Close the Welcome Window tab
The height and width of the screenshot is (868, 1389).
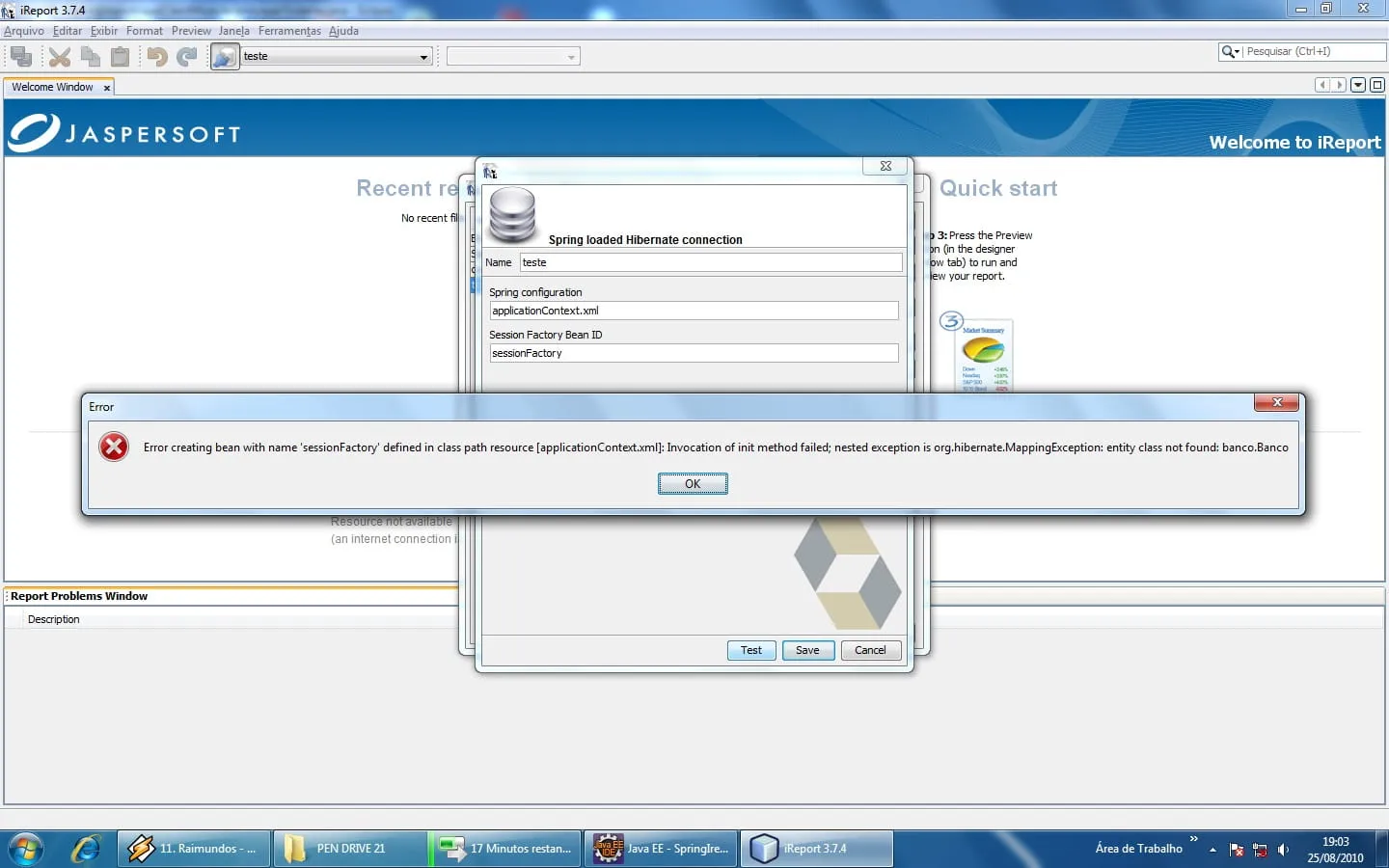[107, 88]
